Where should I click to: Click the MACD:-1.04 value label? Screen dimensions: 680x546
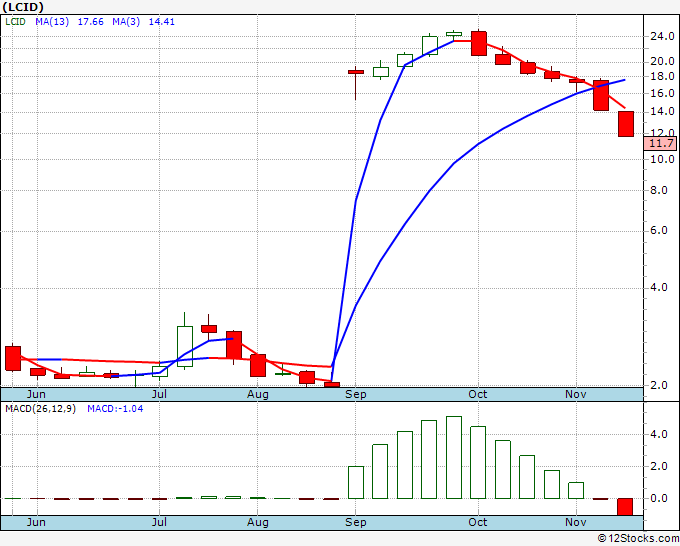tap(115, 409)
